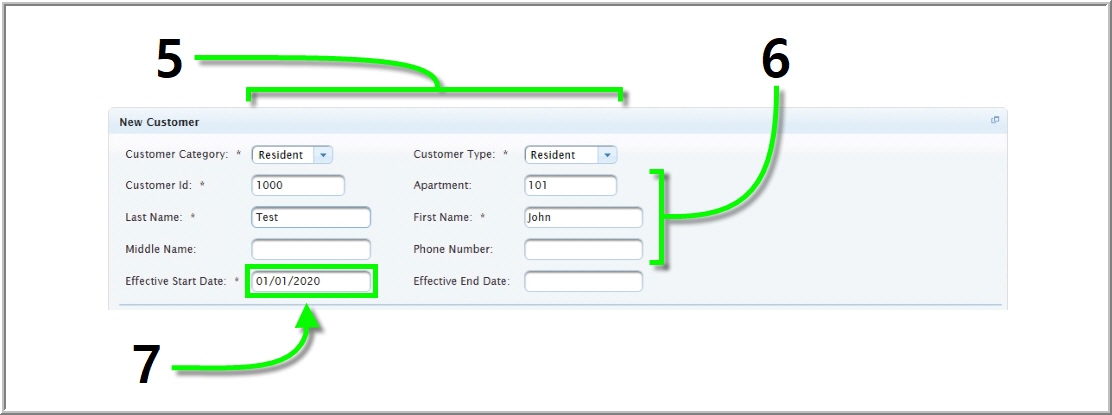Screen dimensions: 1112x415
Task: Select the Last Name field with Test
Action: click(310, 217)
